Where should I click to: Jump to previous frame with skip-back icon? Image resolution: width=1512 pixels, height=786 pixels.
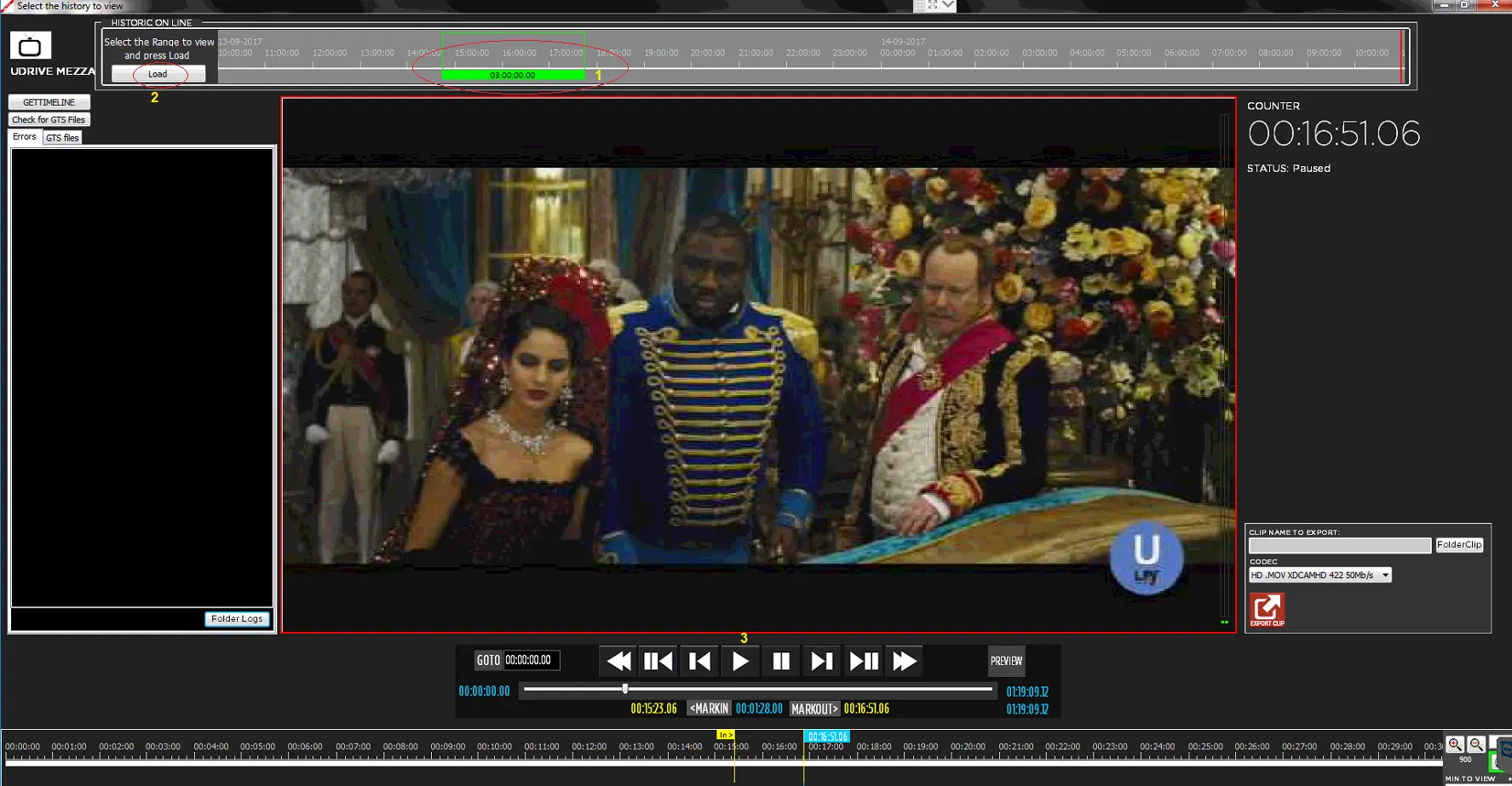click(x=699, y=661)
